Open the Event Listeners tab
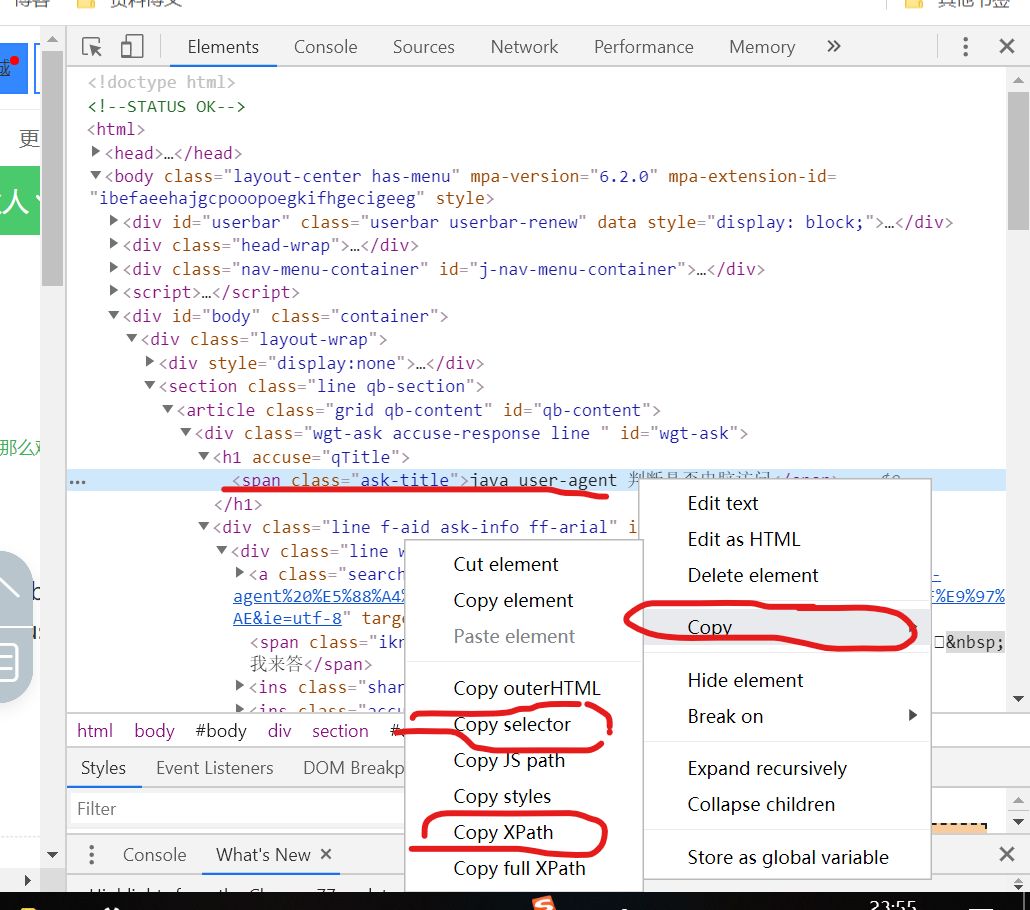 click(x=215, y=767)
